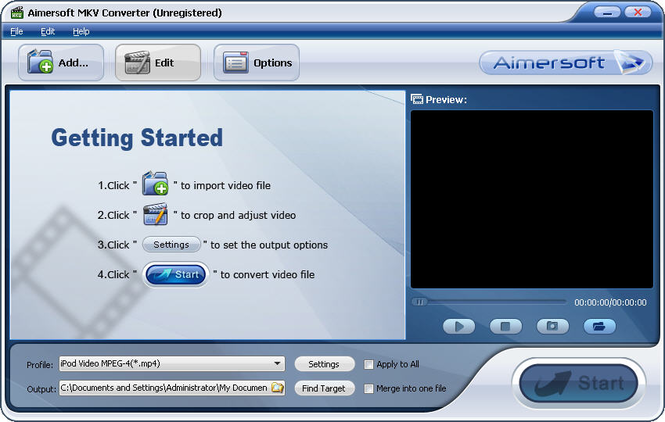Take a snapshot of the preview
This screenshot has height=422, width=665.
click(552, 327)
